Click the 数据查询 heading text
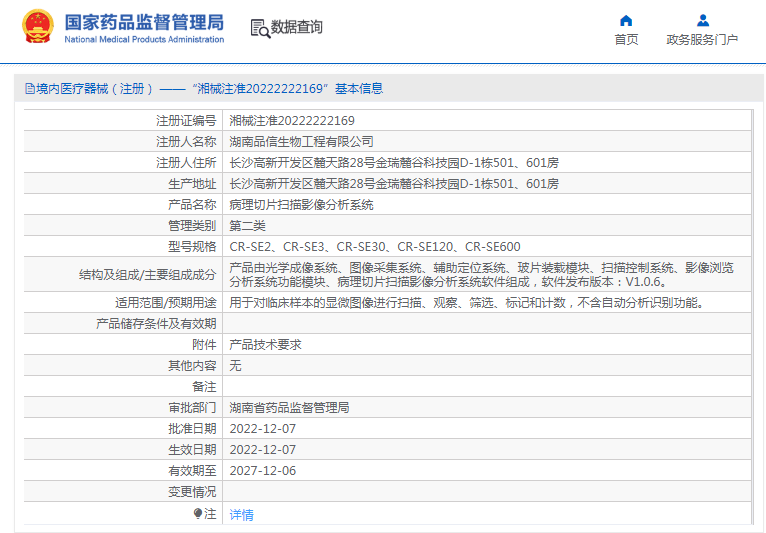This screenshot has height=533, width=766. 297,27
